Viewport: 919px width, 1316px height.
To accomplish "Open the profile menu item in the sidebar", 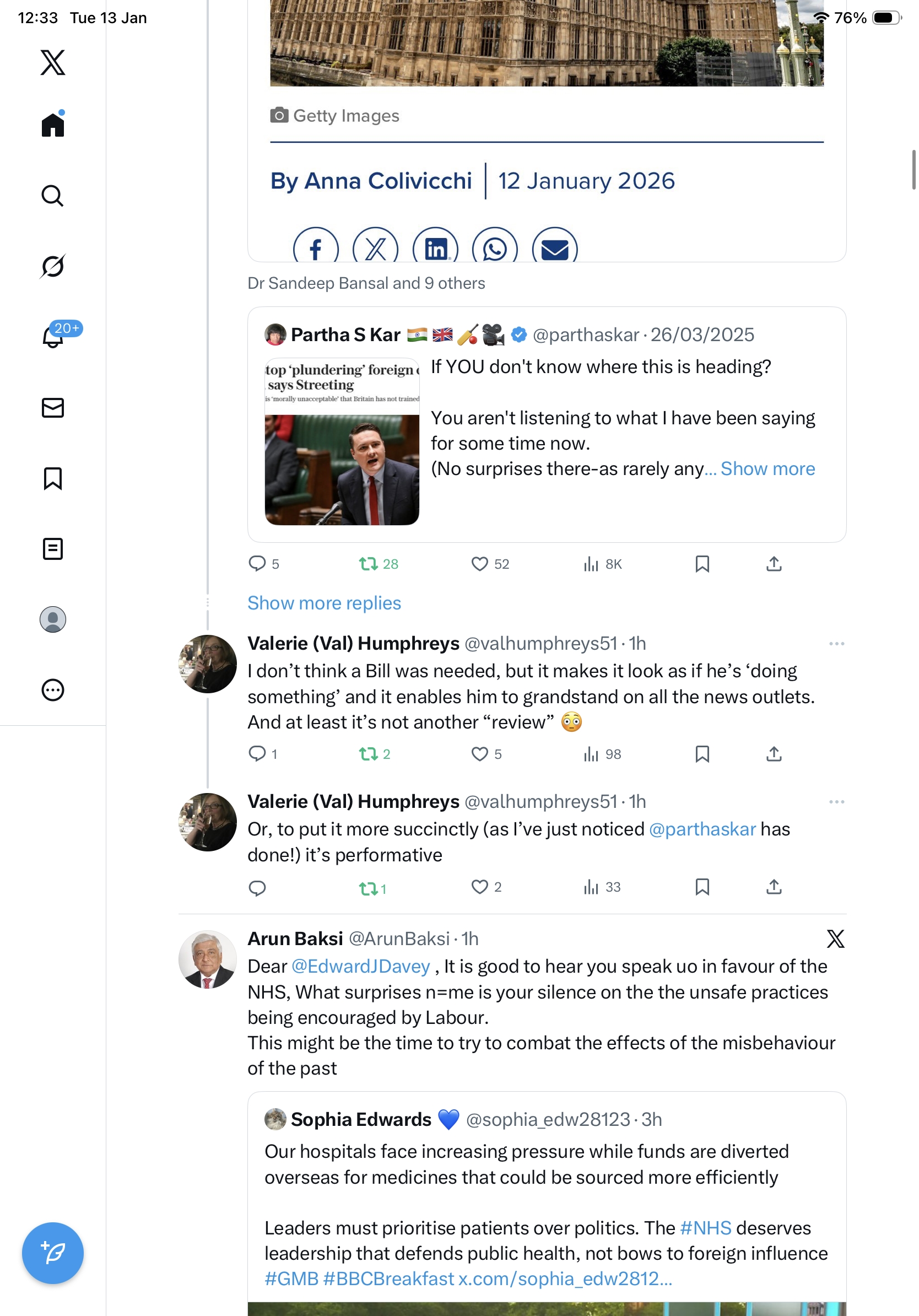I will pyautogui.click(x=53, y=619).
